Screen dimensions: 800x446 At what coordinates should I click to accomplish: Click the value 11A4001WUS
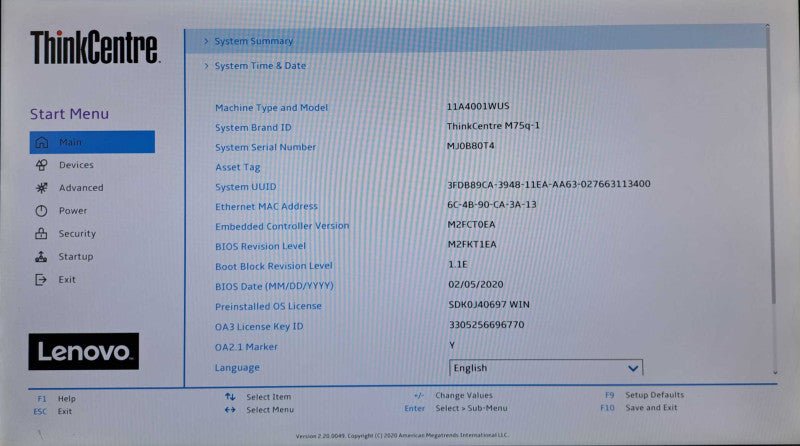point(478,106)
